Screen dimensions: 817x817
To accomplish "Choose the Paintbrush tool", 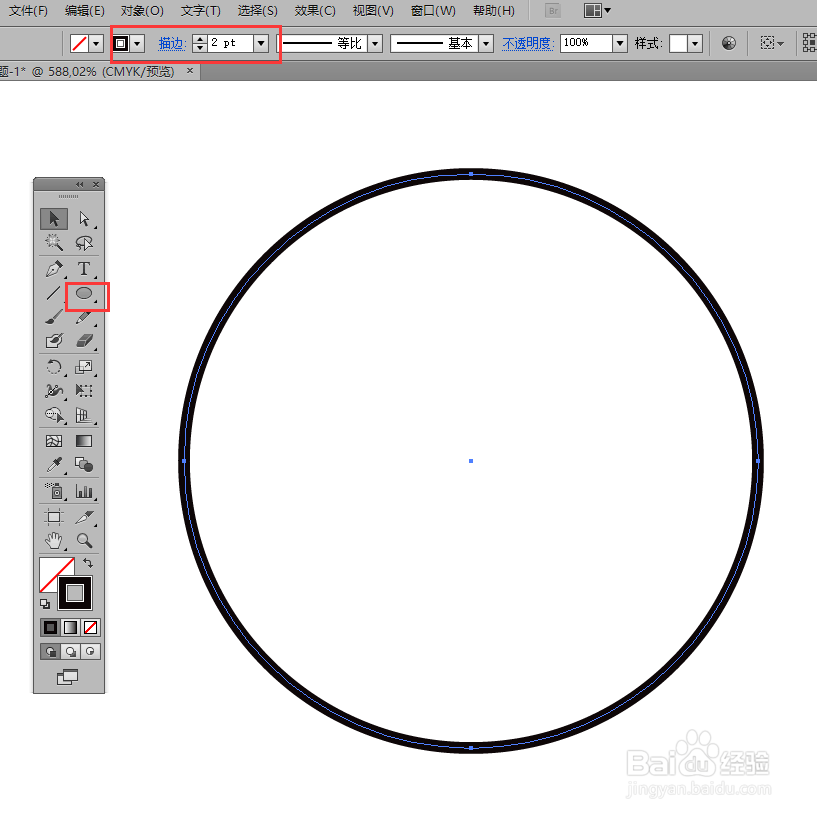I will click(x=53, y=316).
